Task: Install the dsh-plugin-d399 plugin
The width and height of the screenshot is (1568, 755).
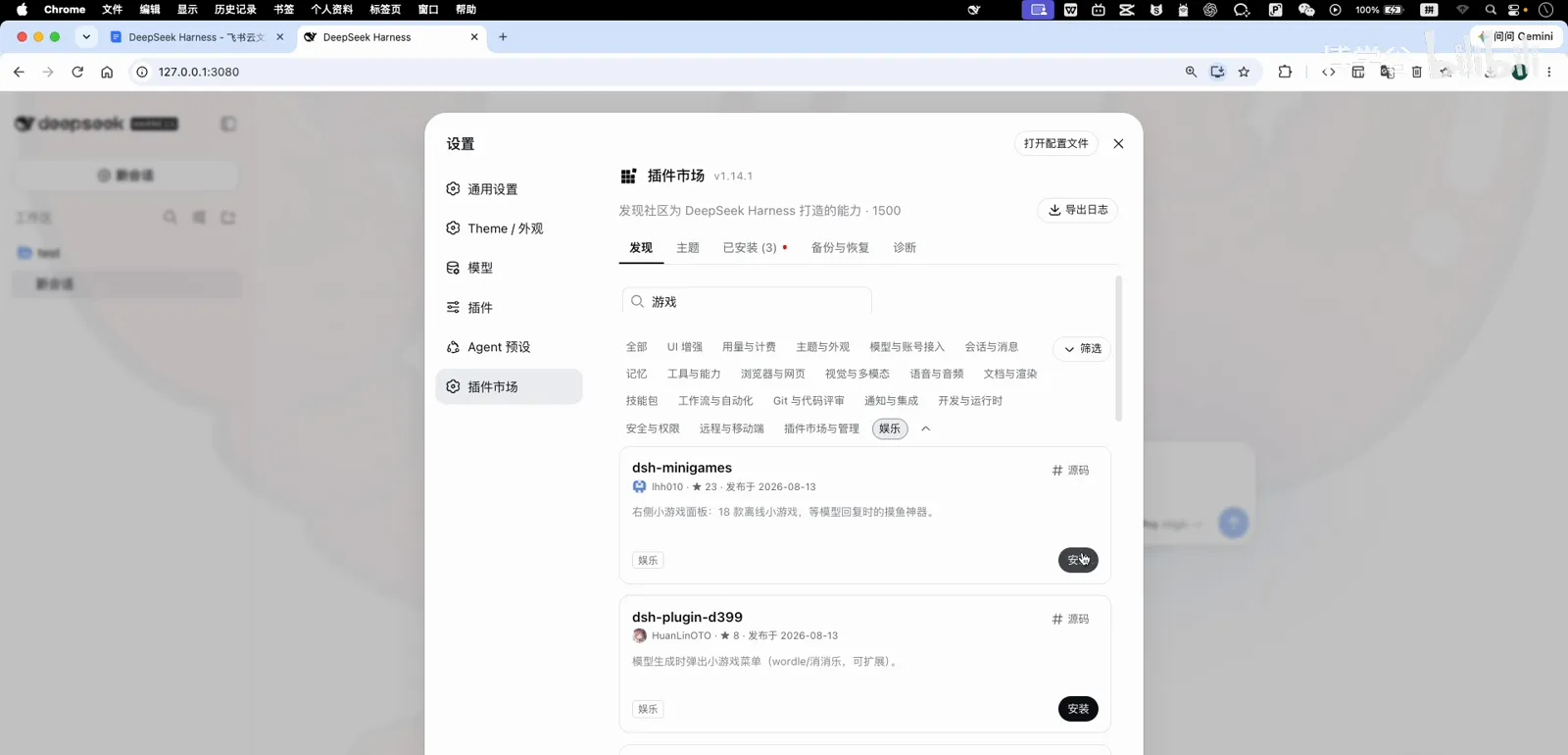Action: (1078, 709)
